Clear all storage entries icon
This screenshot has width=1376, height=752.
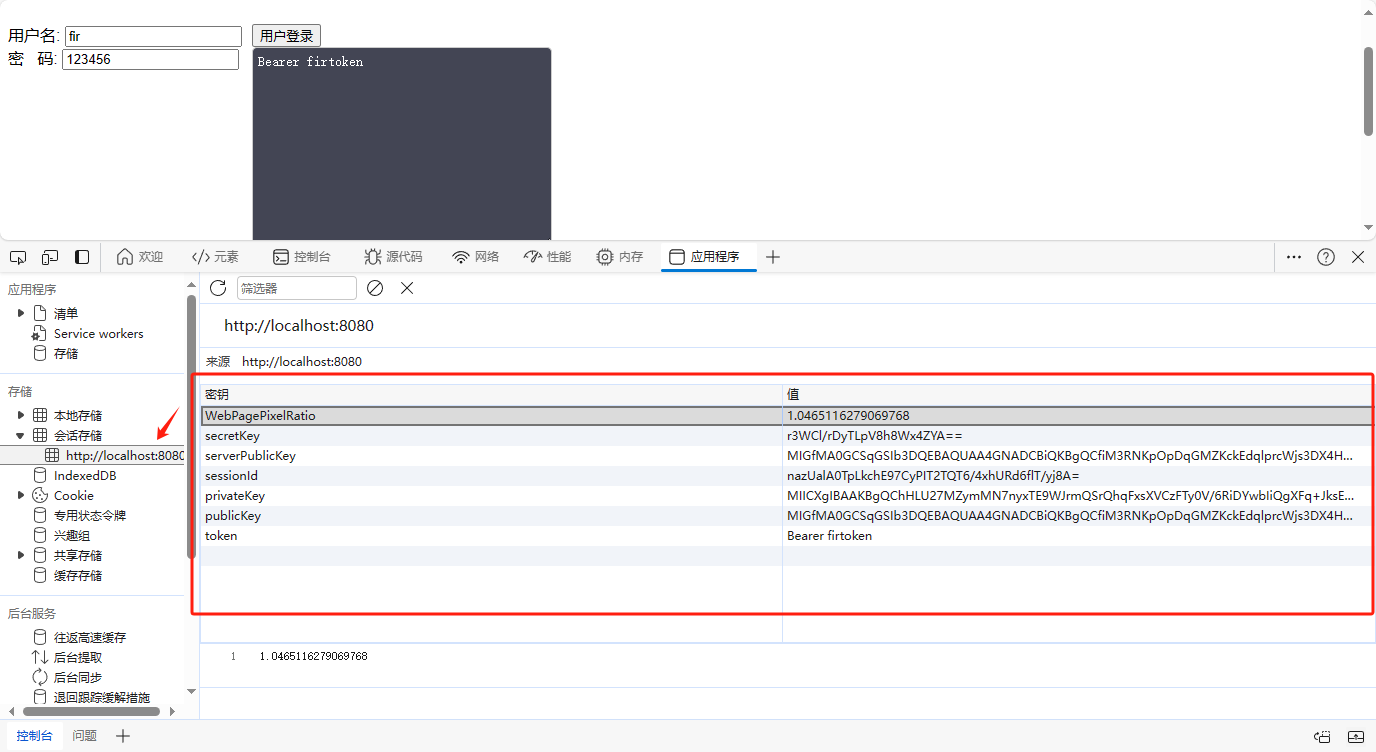(375, 288)
